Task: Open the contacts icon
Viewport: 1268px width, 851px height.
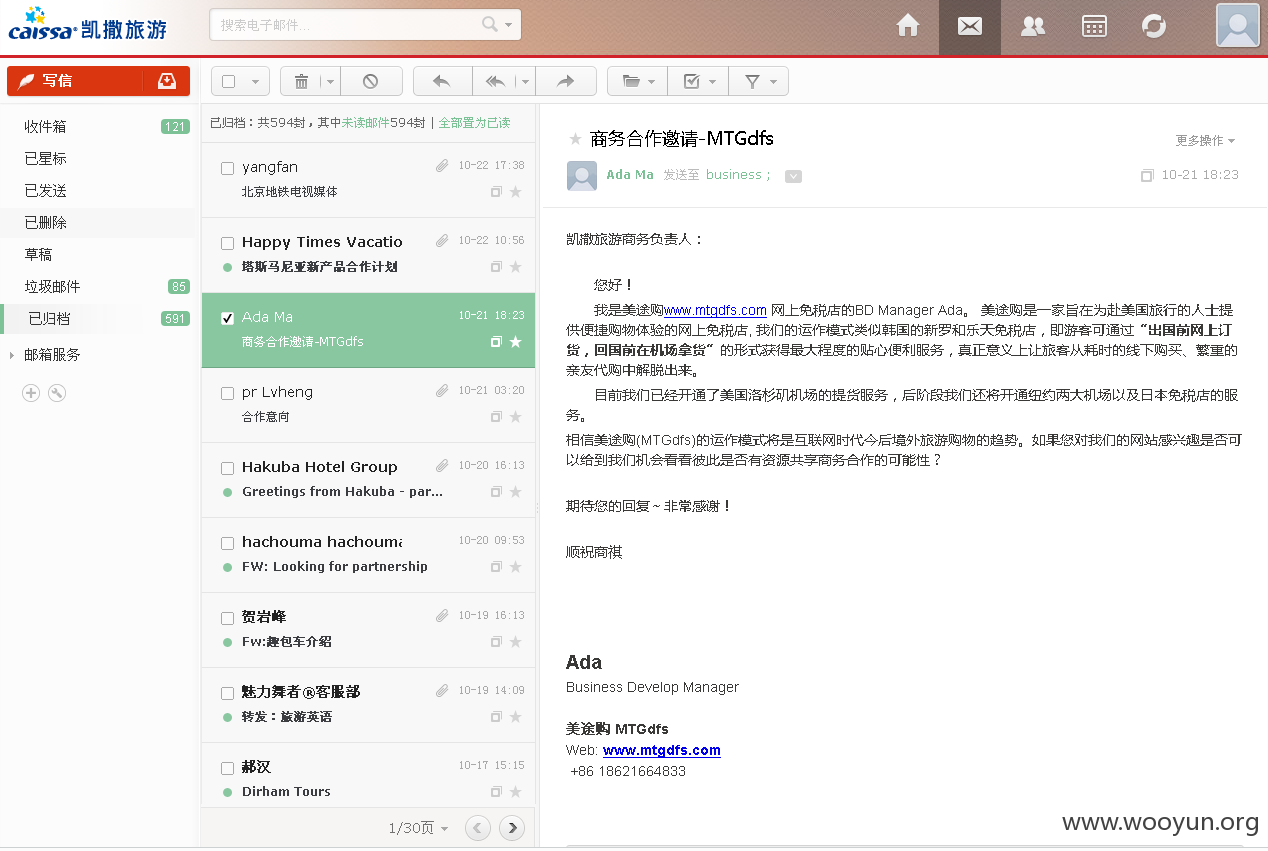Action: (x=1033, y=27)
